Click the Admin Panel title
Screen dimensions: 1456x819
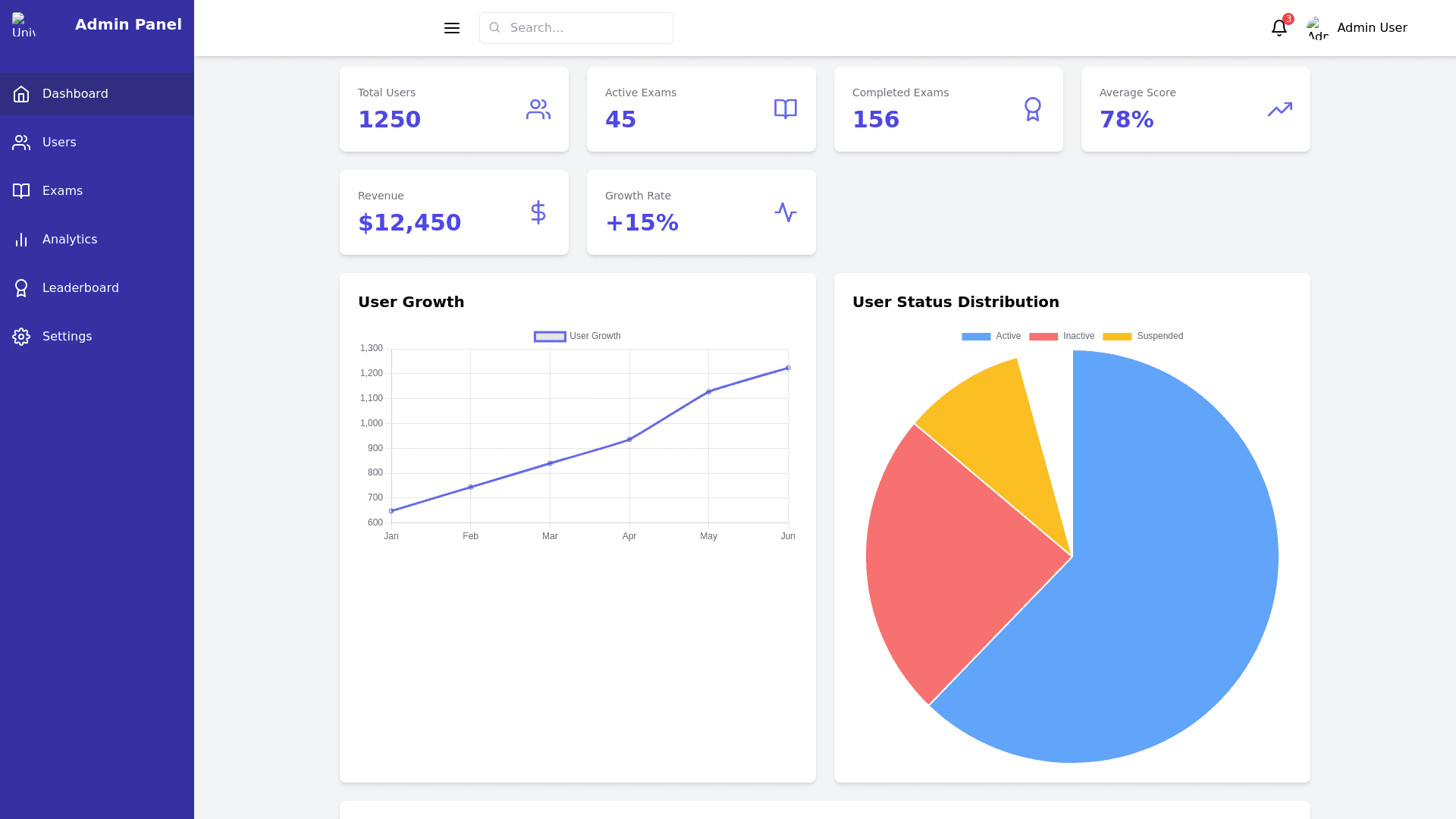click(x=128, y=24)
